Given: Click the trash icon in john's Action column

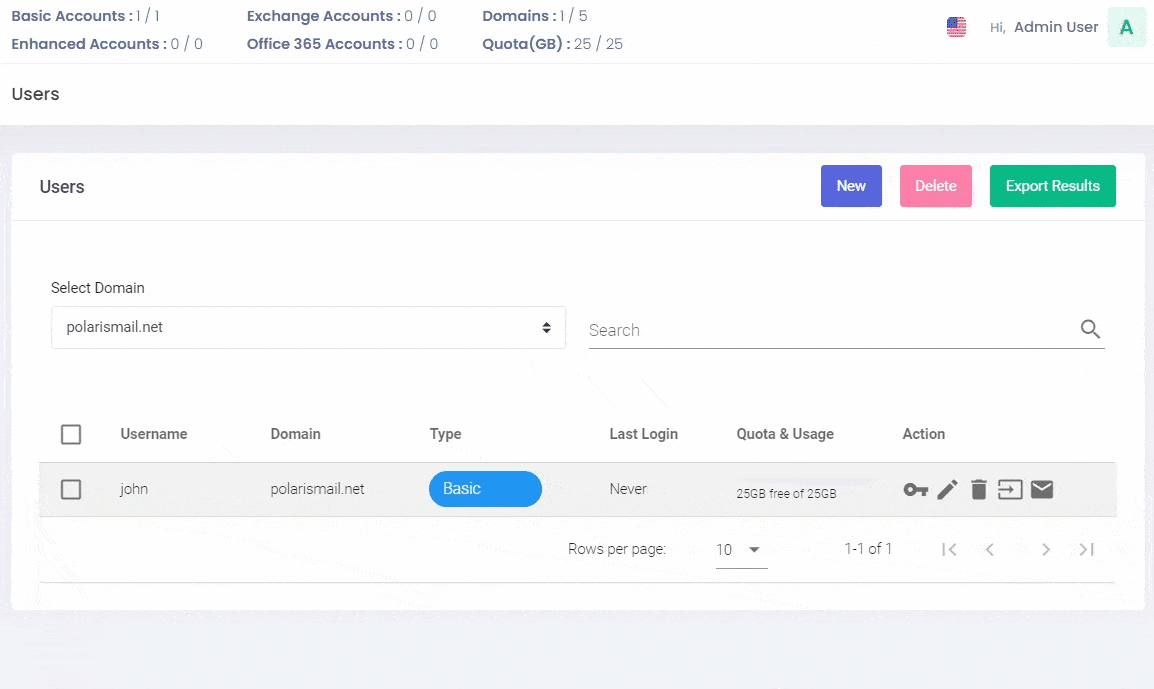Looking at the screenshot, I should (978, 489).
